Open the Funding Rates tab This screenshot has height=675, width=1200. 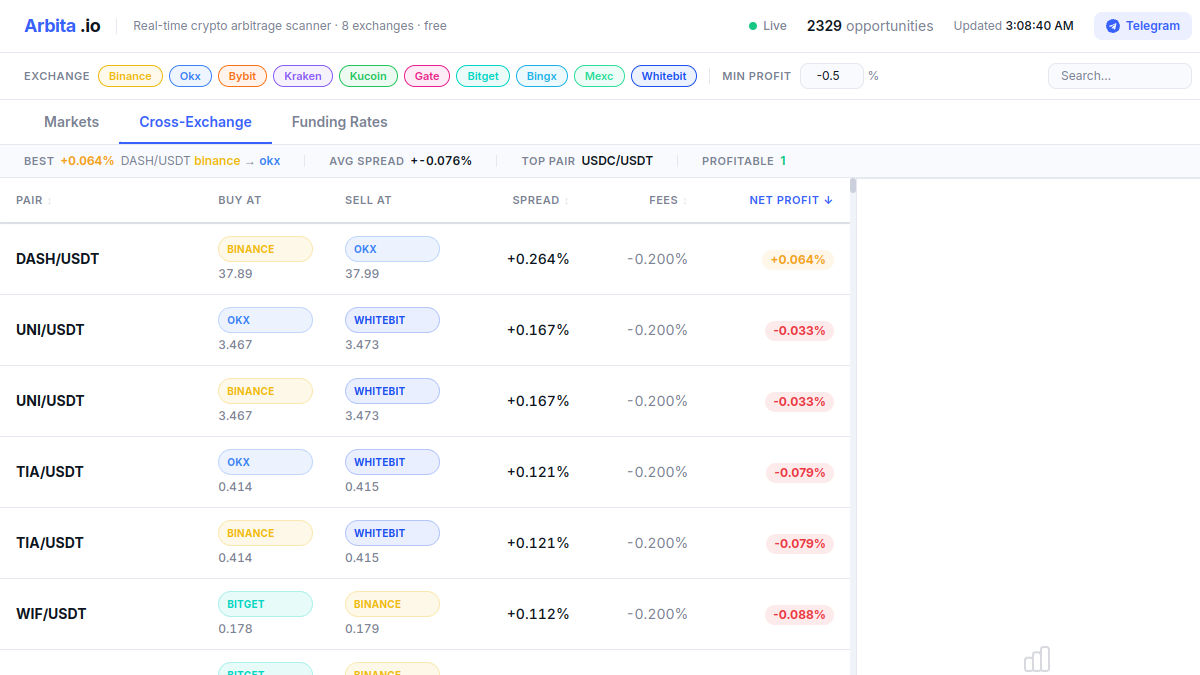point(340,122)
